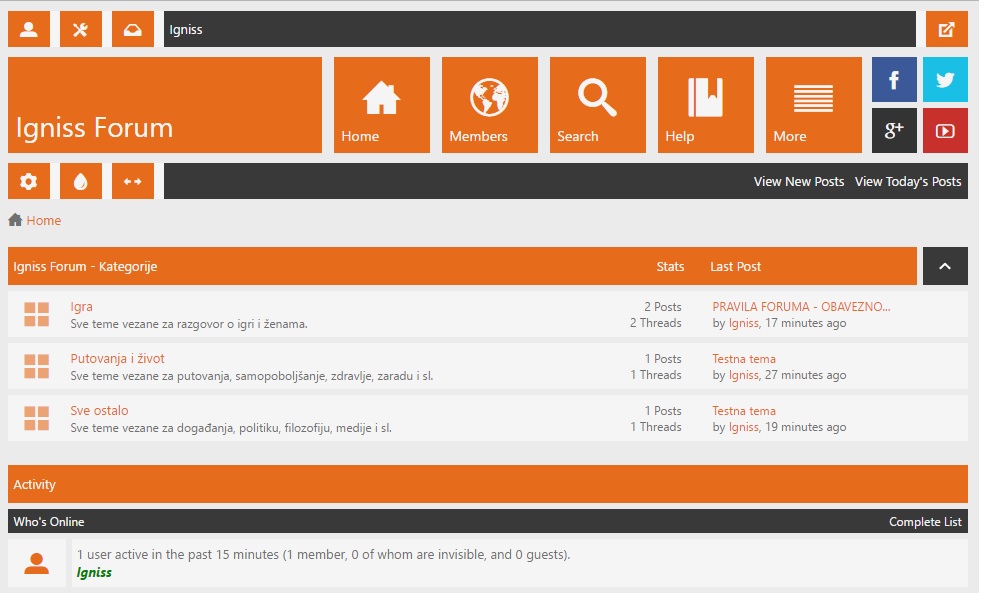
Task: Open the Help tile
Action: (x=705, y=105)
